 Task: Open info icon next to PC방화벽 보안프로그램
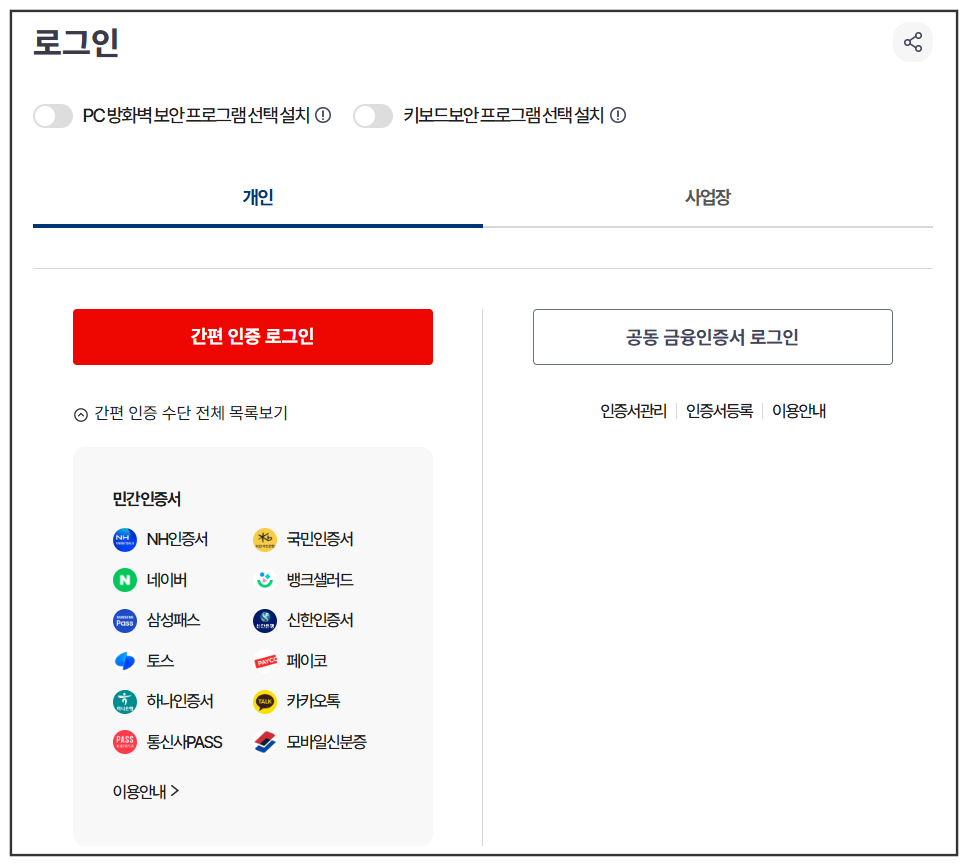pos(323,115)
